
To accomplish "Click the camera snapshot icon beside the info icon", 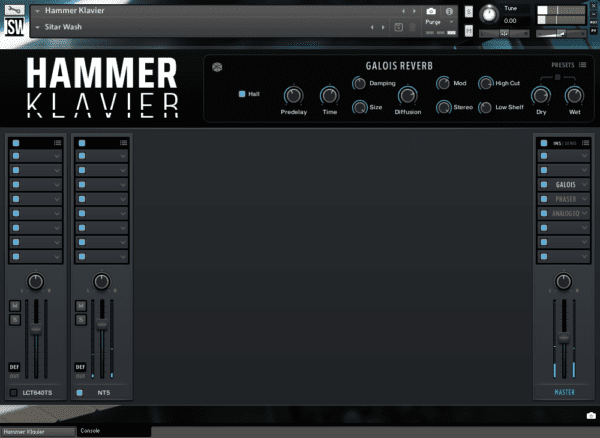I will pos(431,11).
